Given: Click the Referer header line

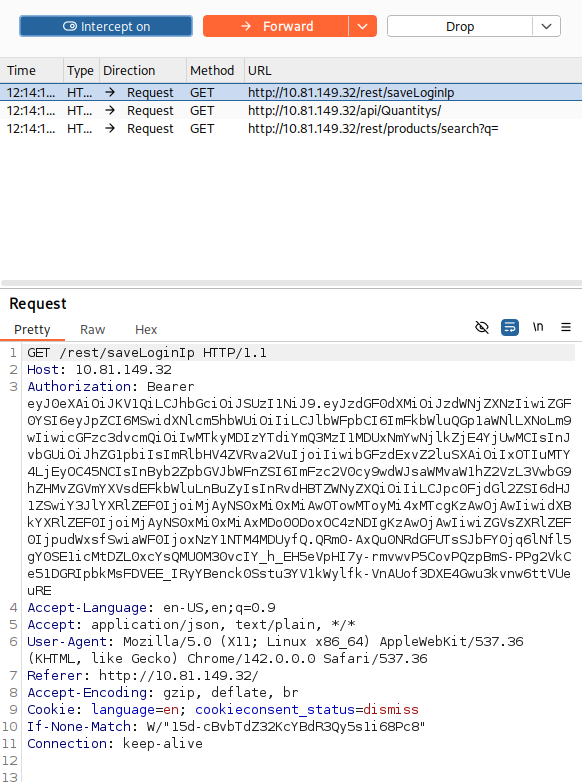Looking at the screenshot, I should 143,675.
